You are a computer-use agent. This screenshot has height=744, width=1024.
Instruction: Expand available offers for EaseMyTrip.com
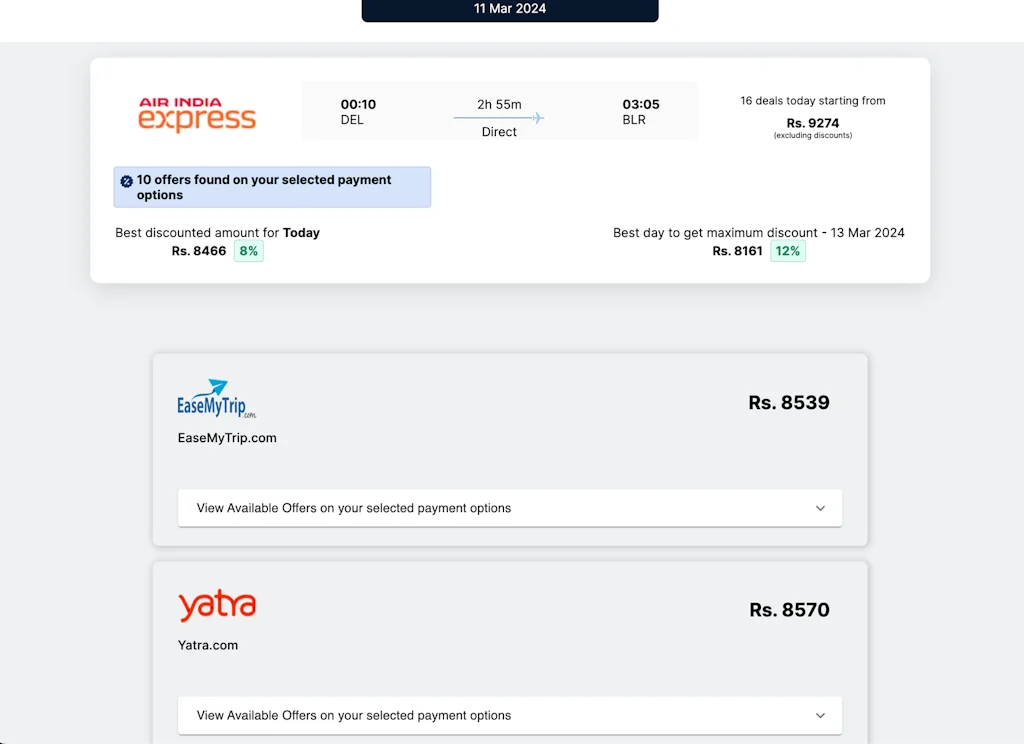tap(510, 508)
